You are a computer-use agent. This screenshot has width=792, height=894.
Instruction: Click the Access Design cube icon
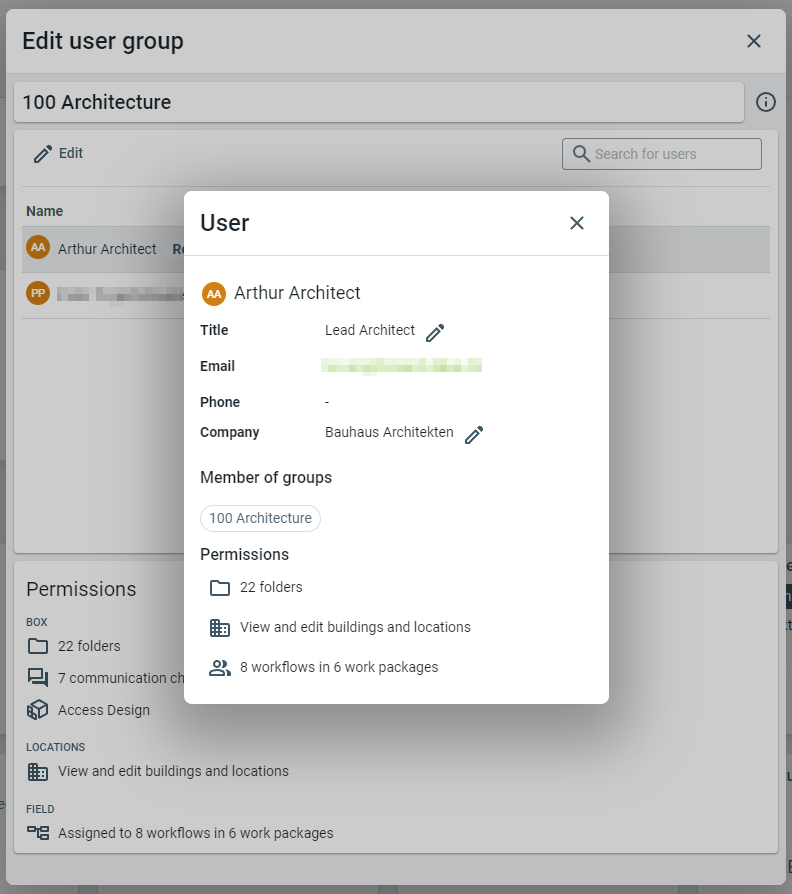38,710
